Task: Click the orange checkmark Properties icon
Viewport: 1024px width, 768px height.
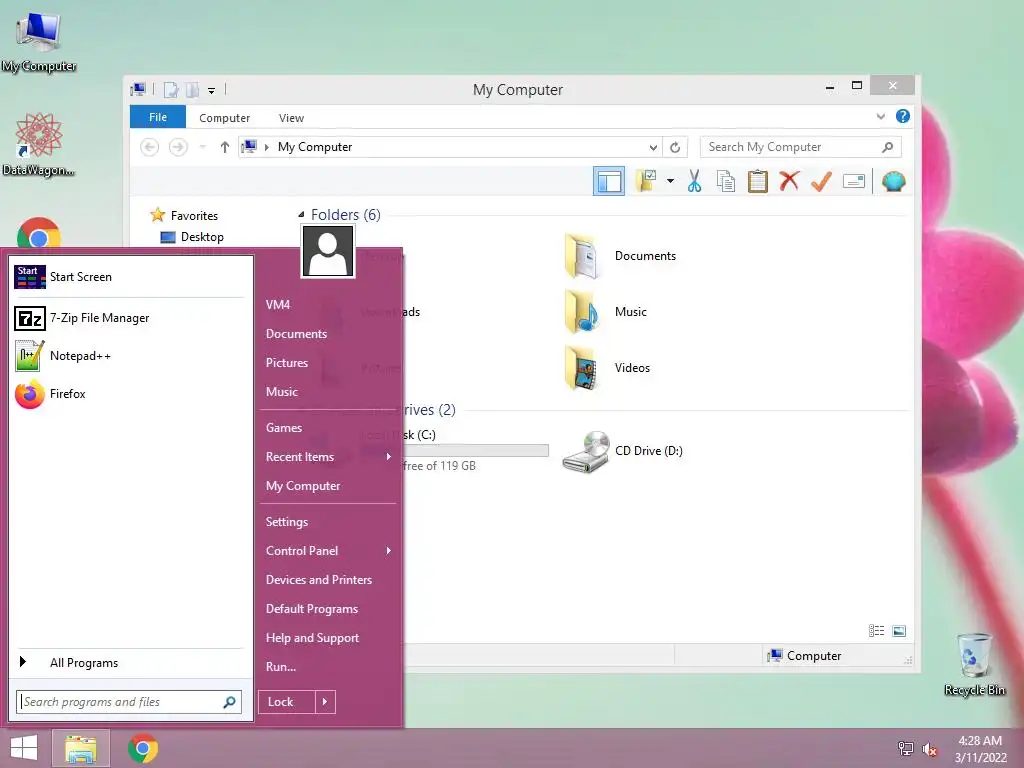Action: tap(821, 181)
